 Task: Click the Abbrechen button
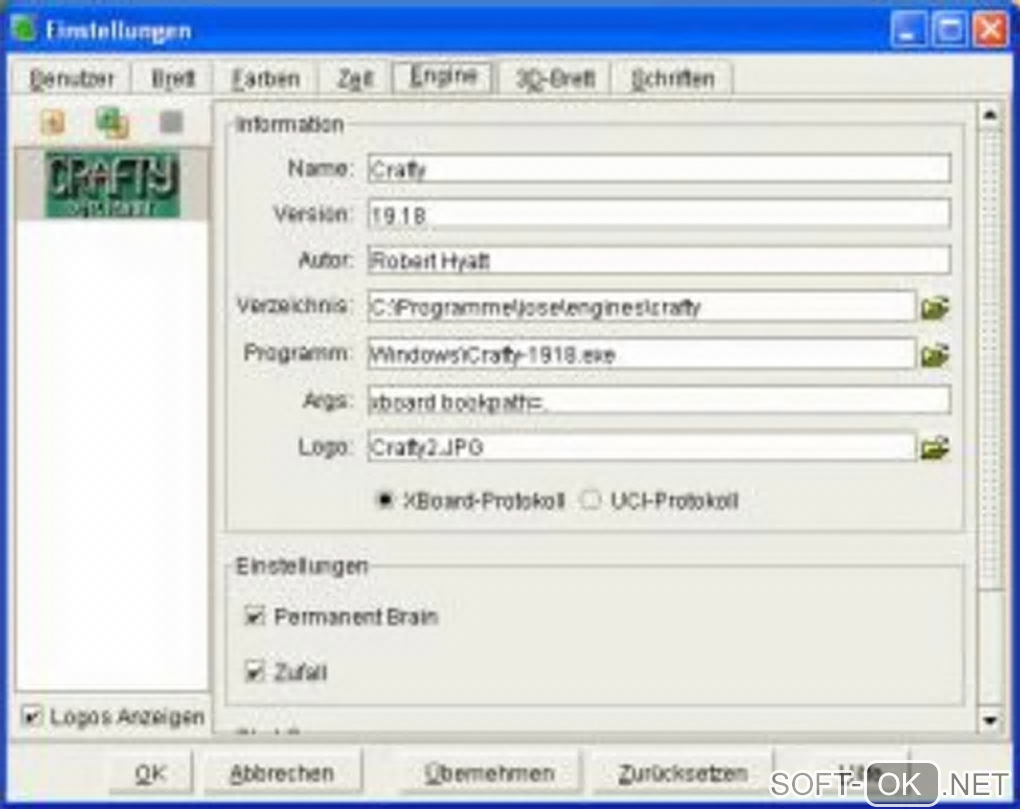282,773
